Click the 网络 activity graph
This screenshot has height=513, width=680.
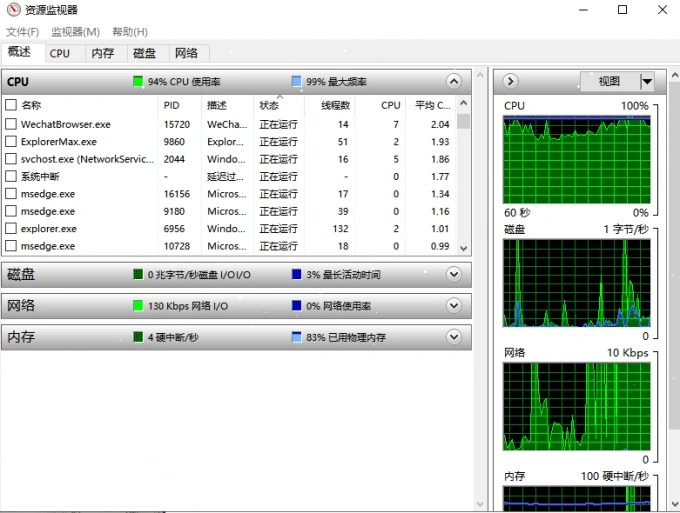(x=577, y=406)
